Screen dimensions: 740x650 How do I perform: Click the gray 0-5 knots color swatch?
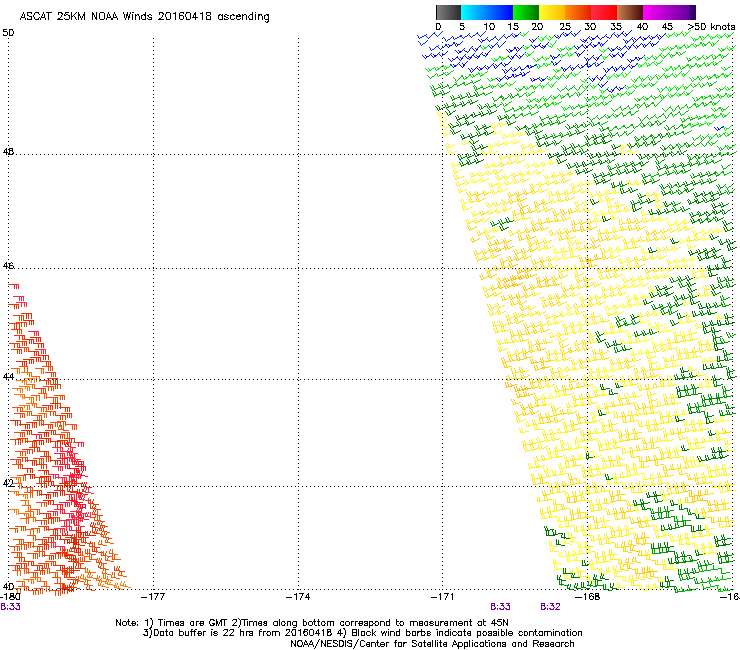point(448,12)
